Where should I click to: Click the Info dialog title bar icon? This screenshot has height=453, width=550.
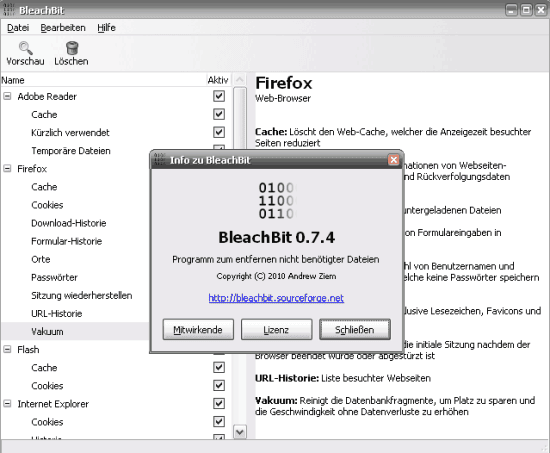click(160, 160)
